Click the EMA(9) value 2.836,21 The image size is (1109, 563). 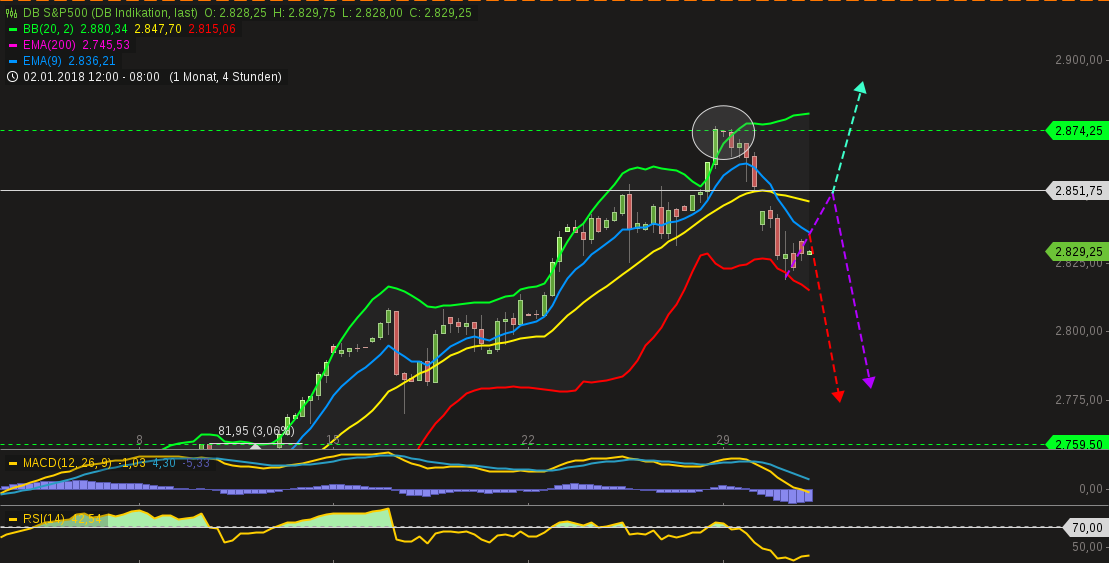pyautogui.click(x=91, y=61)
